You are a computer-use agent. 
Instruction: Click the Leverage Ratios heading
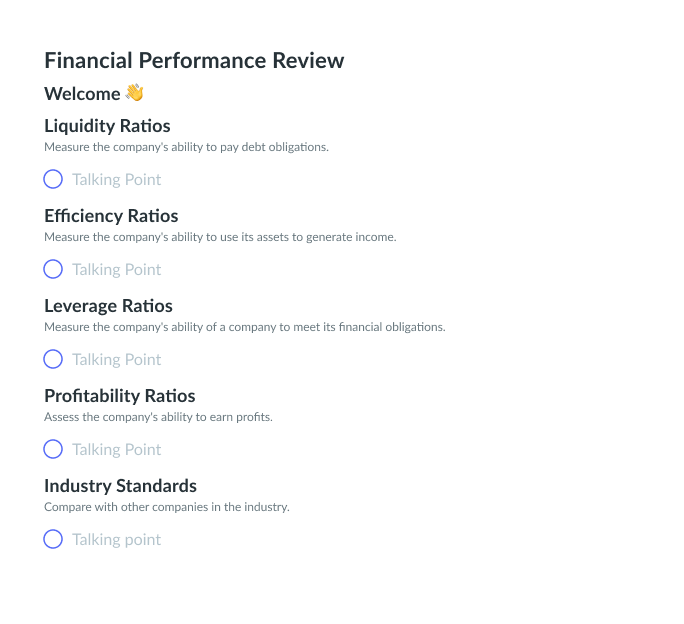point(108,306)
